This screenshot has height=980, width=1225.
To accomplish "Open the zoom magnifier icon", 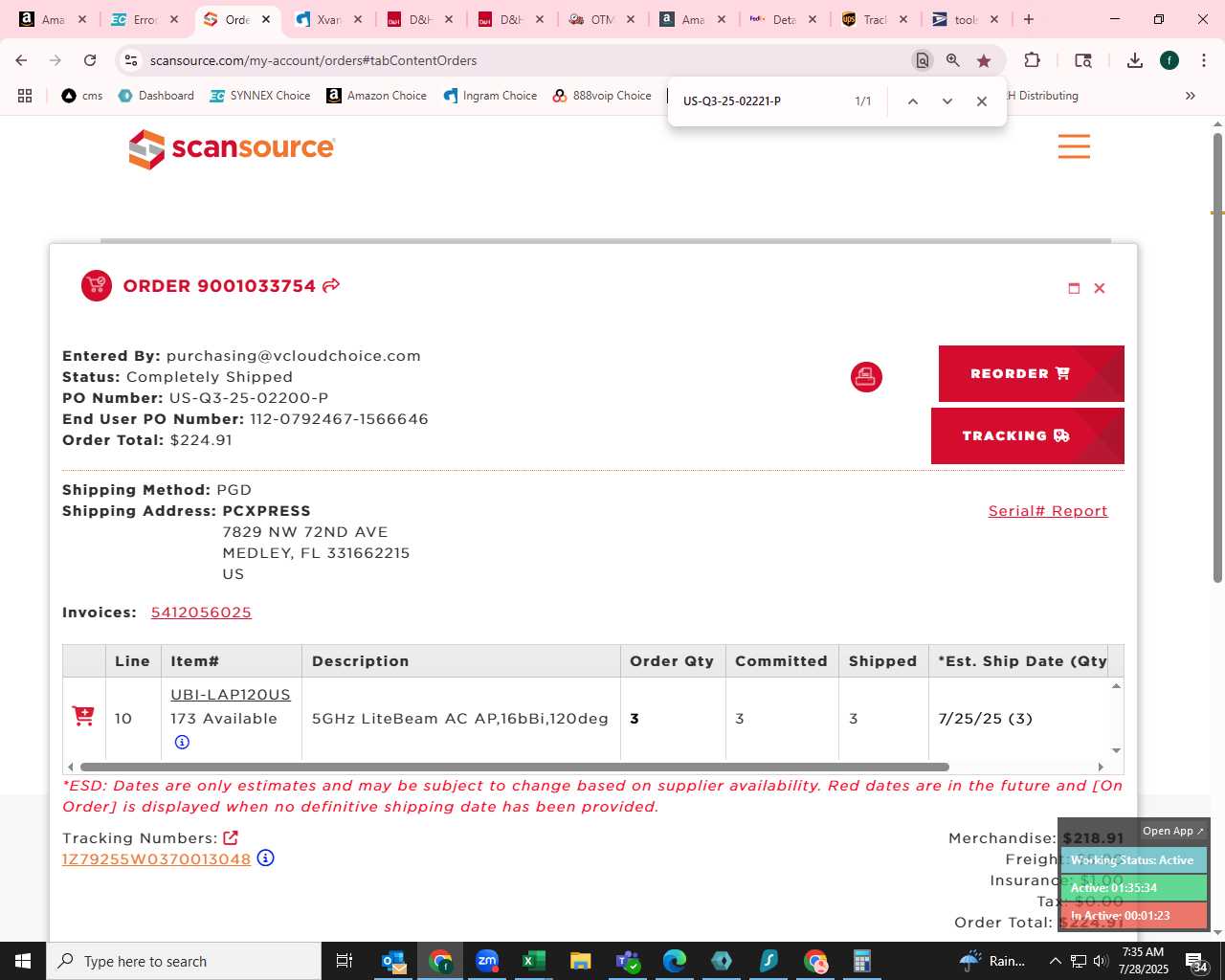I will tap(953, 60).
